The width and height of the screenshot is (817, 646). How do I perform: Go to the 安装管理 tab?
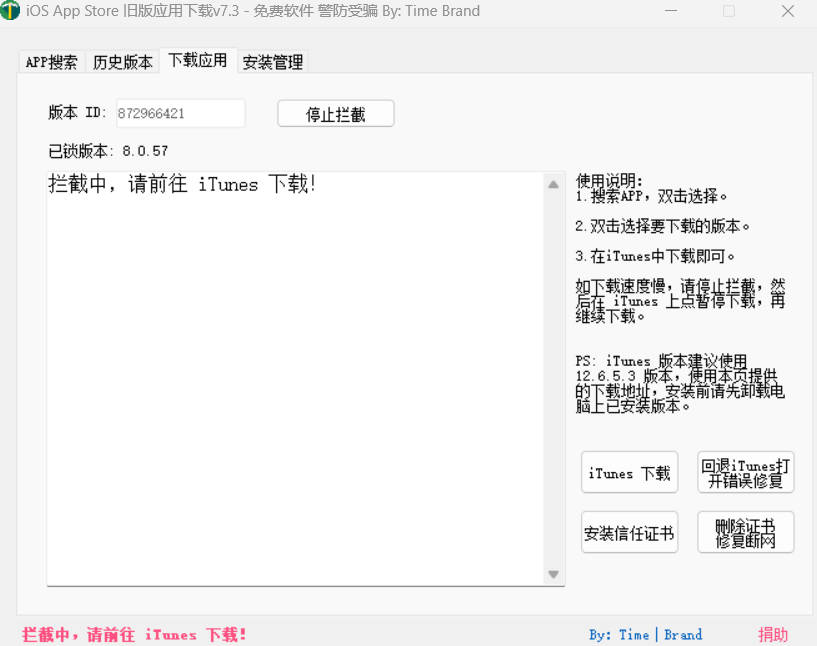coord(273,62)
